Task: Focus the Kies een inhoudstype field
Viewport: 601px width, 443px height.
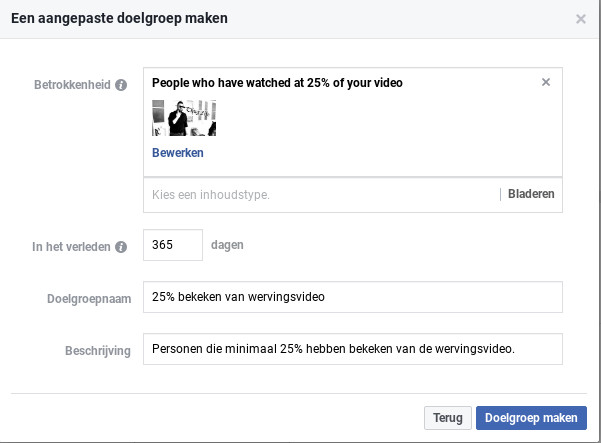Action: [320, 194]
